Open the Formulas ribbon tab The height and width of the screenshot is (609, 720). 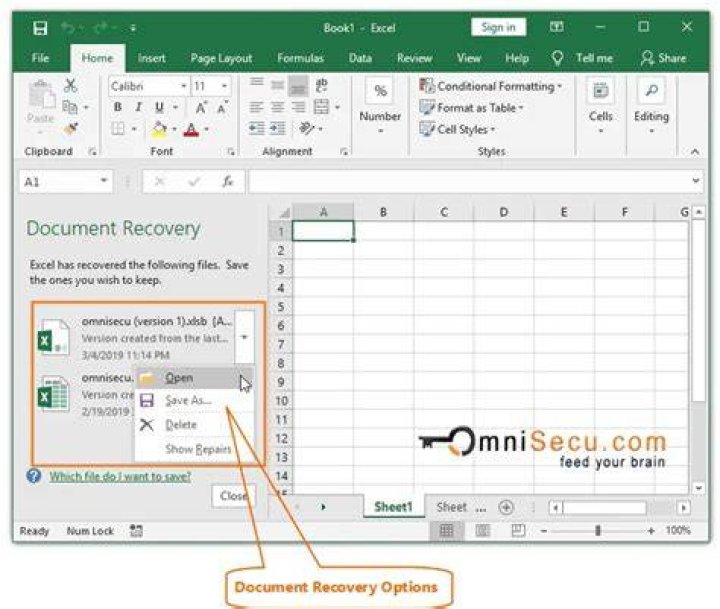(300, 58)
